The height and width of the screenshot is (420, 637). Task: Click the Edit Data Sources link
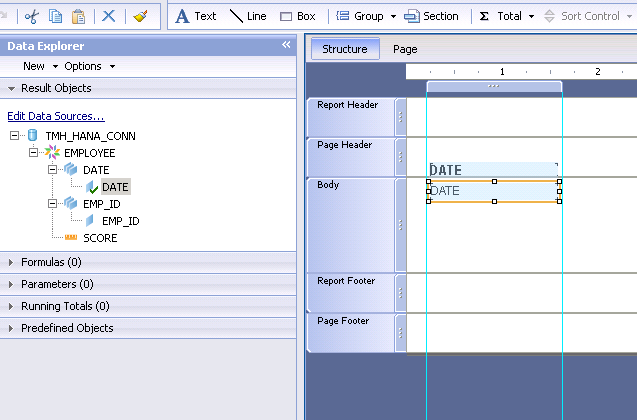[55, 116]
